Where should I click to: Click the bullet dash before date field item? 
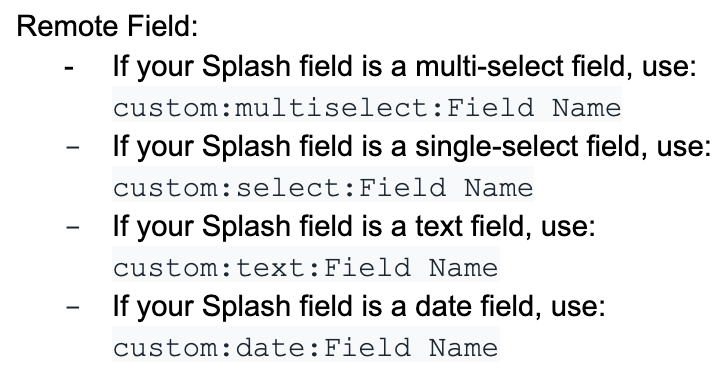73,308
